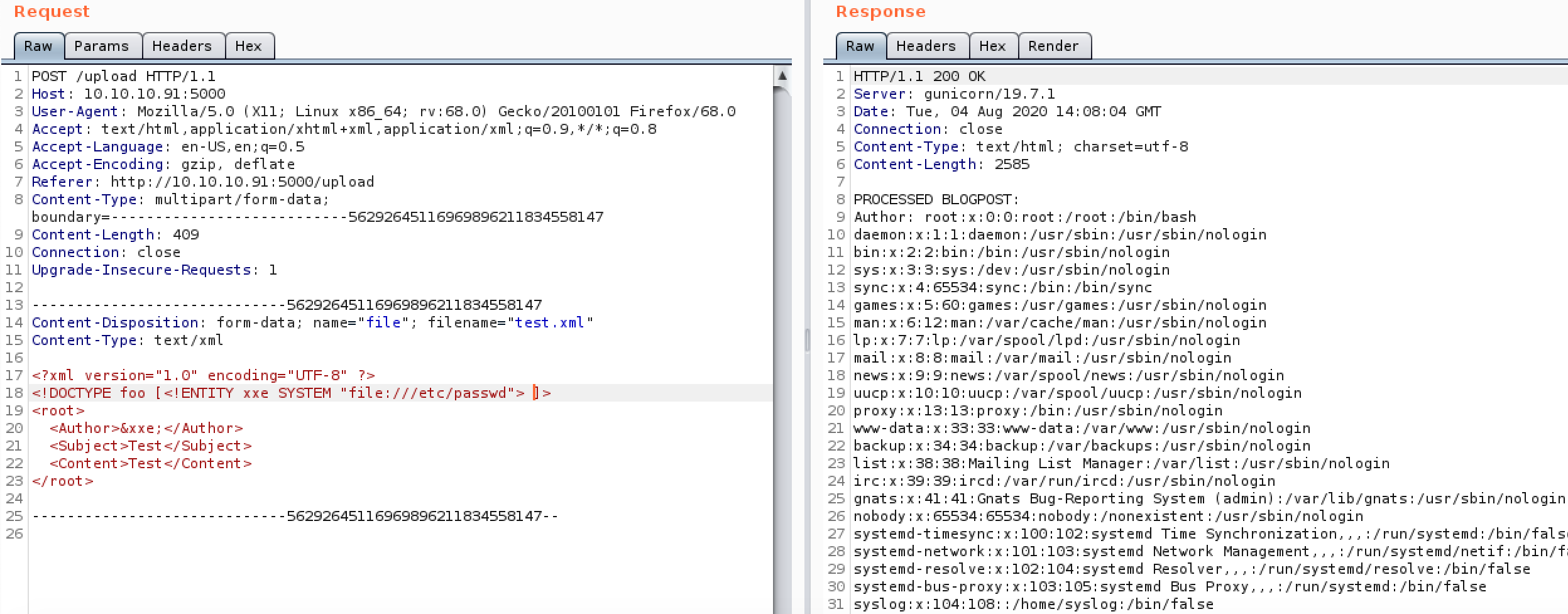Viewport: 1568px width, 614px height.
Task: Click the XML version declaration line
Action: 204,375
